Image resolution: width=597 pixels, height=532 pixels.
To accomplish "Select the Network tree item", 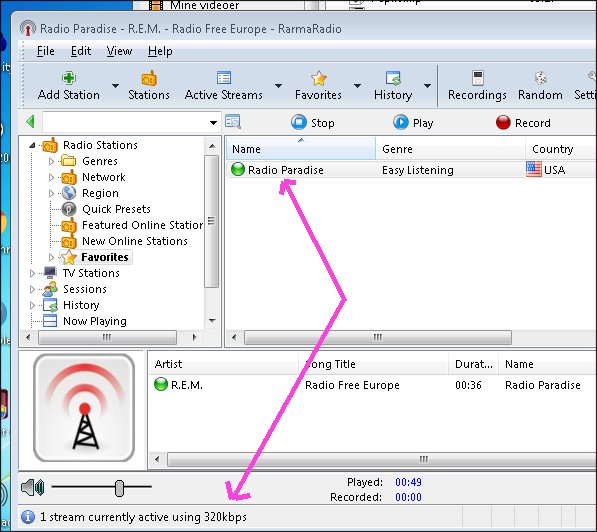I will (104, 177).
